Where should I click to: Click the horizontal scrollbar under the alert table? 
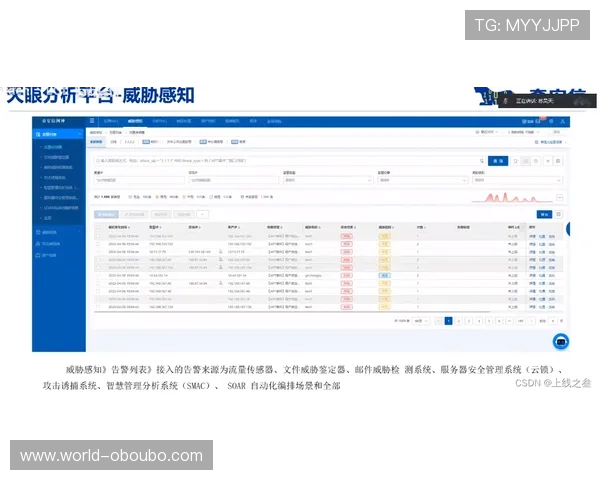pos(292,312)
